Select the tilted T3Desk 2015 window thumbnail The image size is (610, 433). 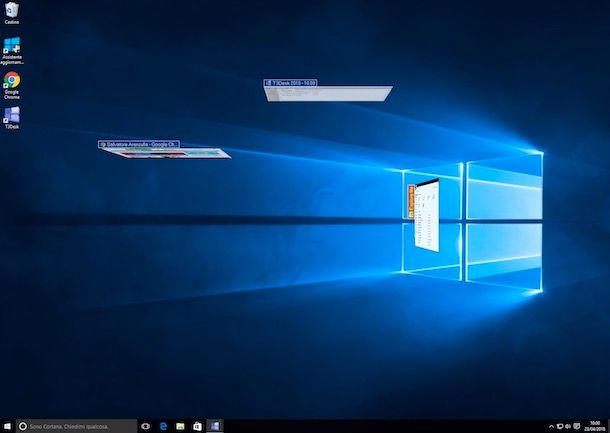(x=329, y=94)
